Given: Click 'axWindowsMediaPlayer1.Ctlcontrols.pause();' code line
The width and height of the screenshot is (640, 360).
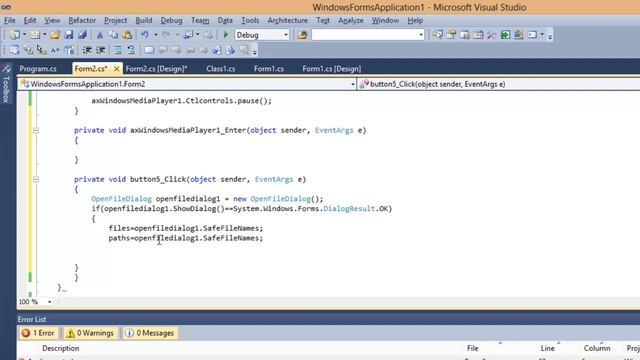Looking at the screenshot, I should (181, 101).
